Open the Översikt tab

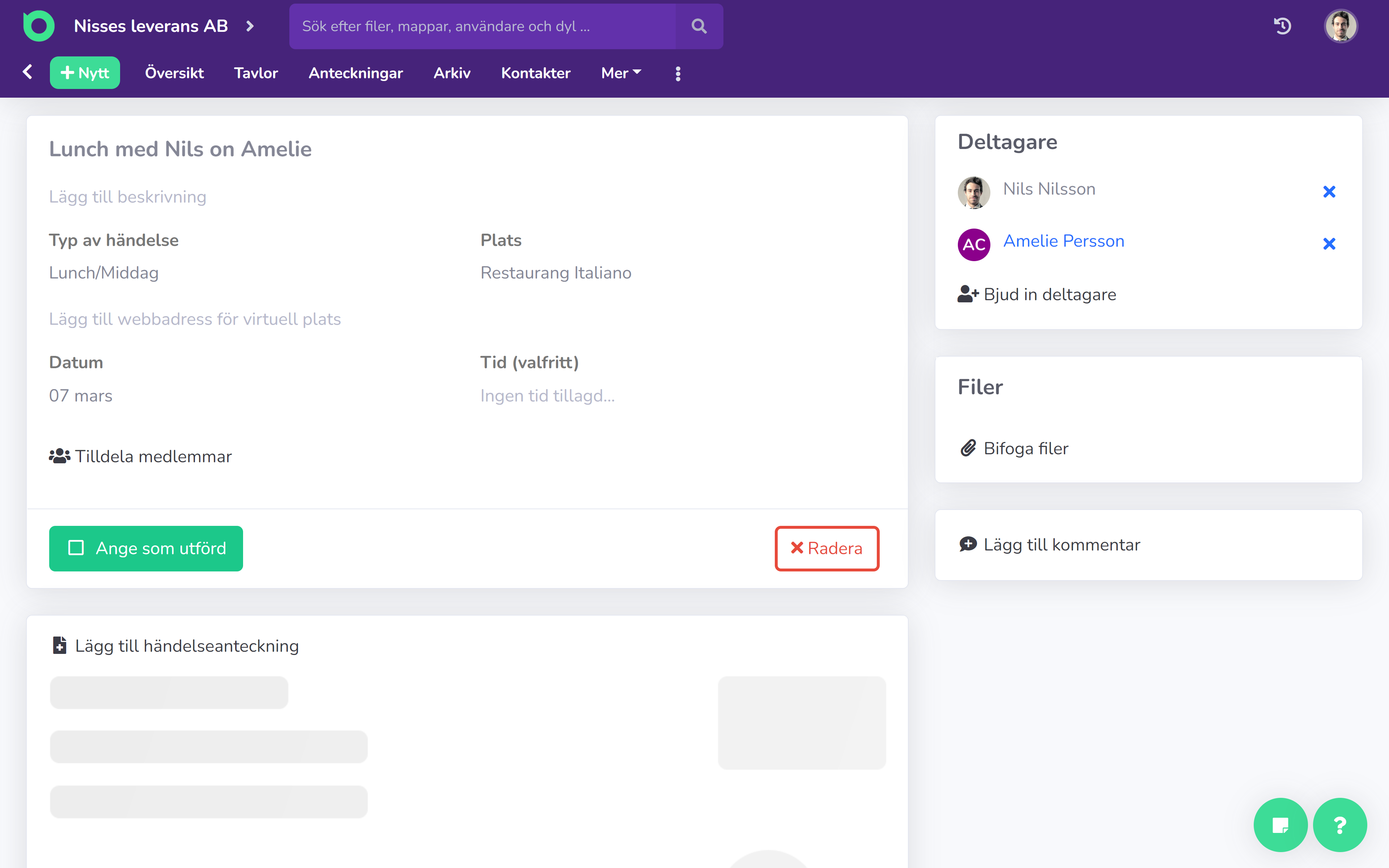pyautogui.click(x=174, y=73)
